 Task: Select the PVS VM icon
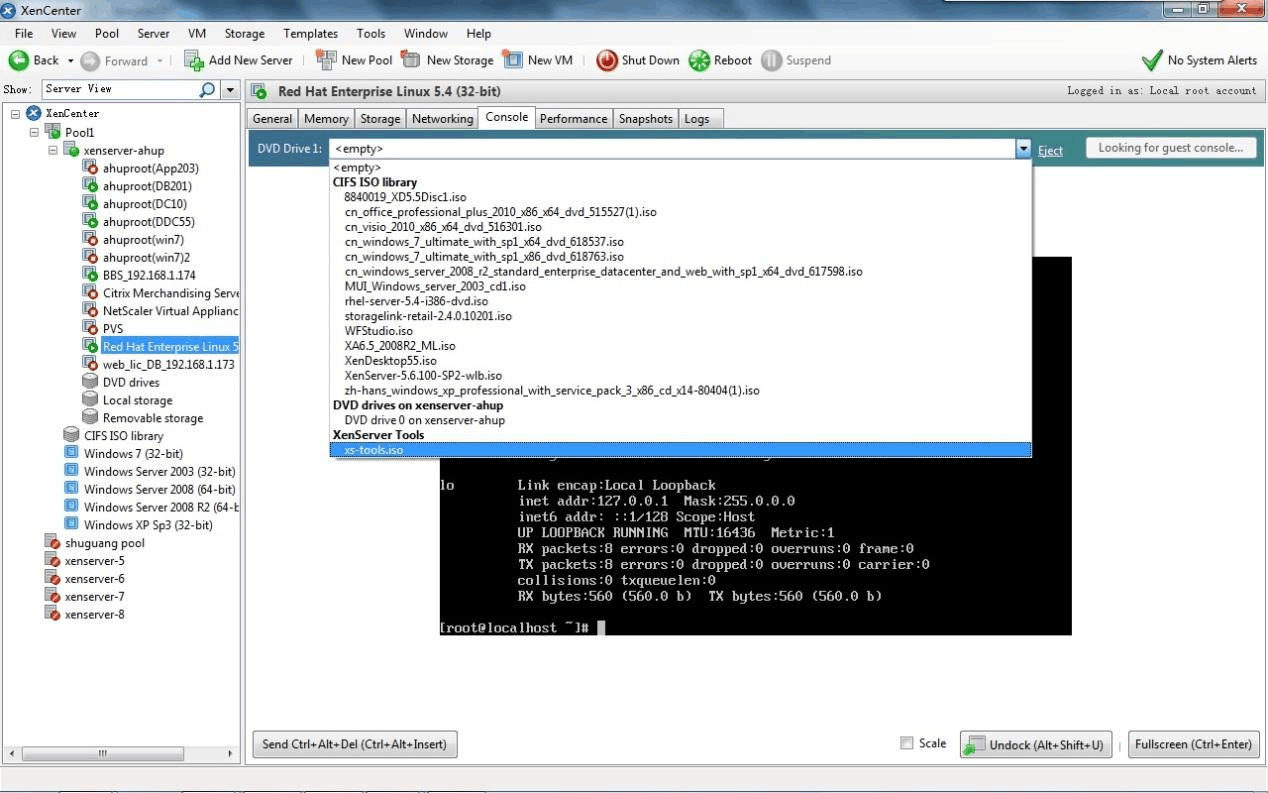pyautogui.click(x=90, y=329)
